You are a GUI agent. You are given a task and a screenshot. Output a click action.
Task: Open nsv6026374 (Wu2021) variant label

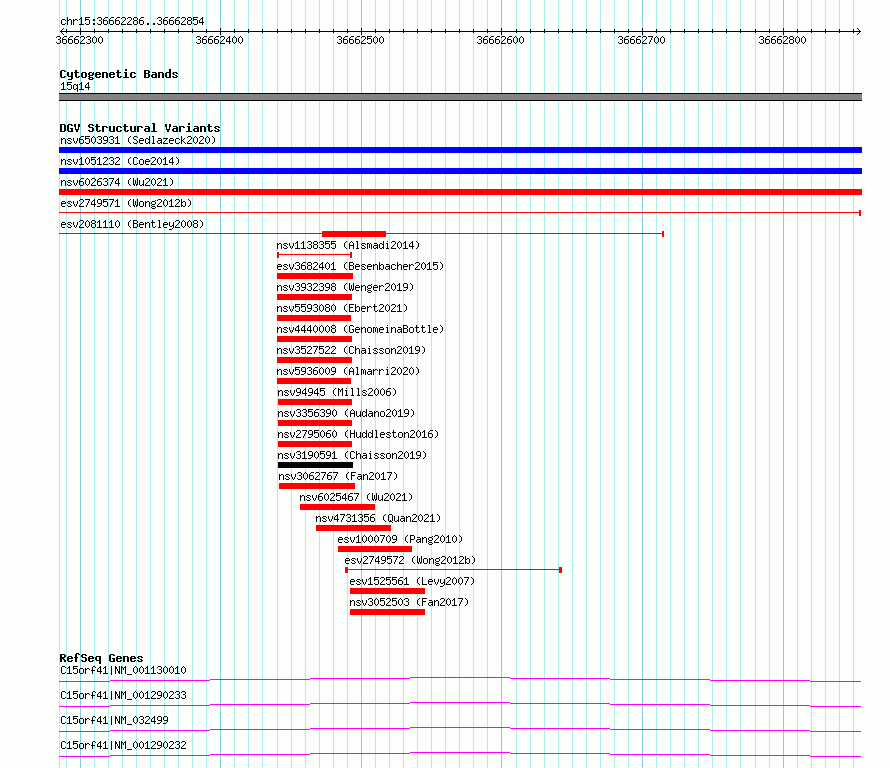[x=117, y=182]
